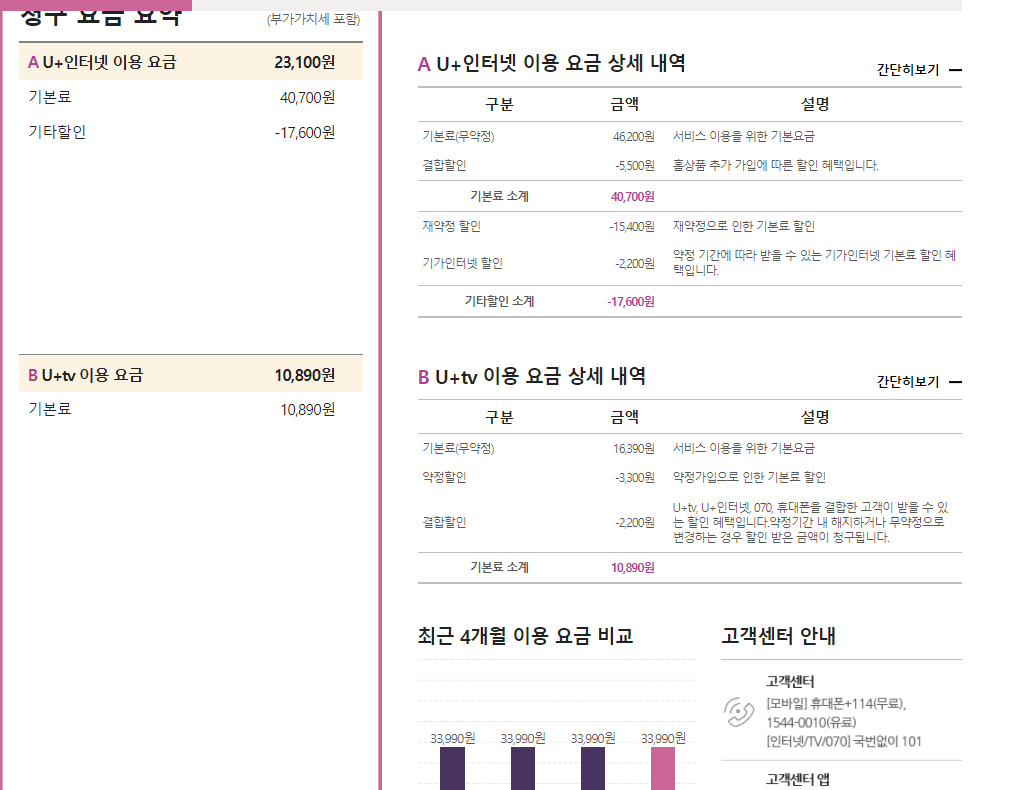Image resolution: width=1010 pixels, height=790 pixels.
Task: Click the minus icon beside the top 간단히보기
Action: pyautogui.click(x=956, y=70)
